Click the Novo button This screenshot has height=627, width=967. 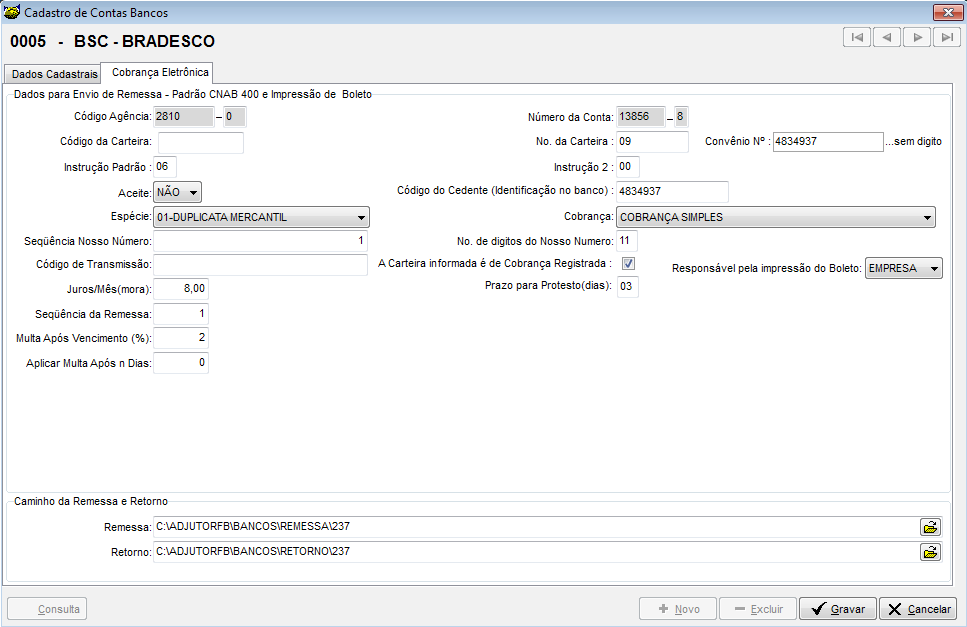click(678, 609)
